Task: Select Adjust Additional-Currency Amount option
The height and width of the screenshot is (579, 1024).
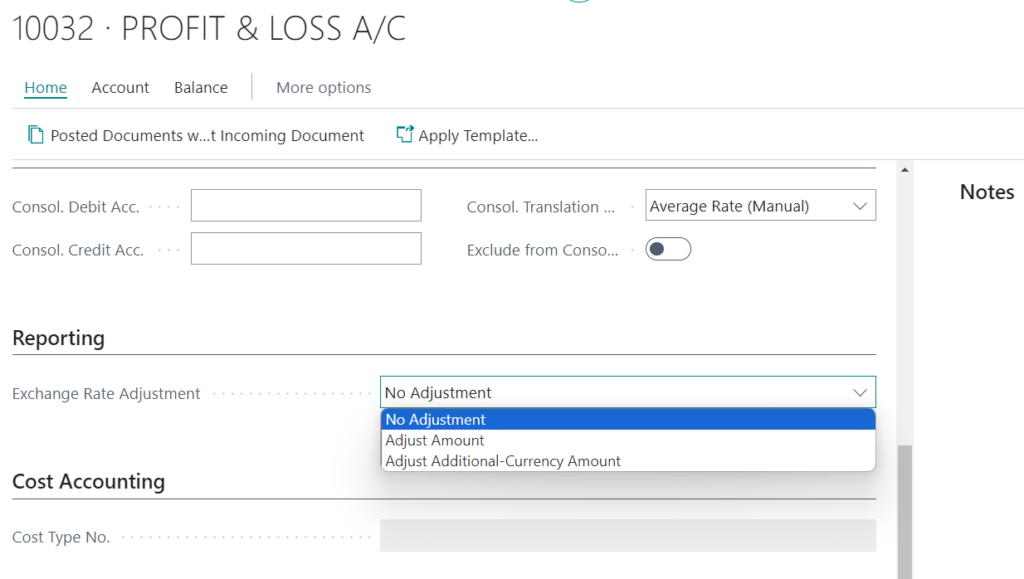Action: point(628,461)
